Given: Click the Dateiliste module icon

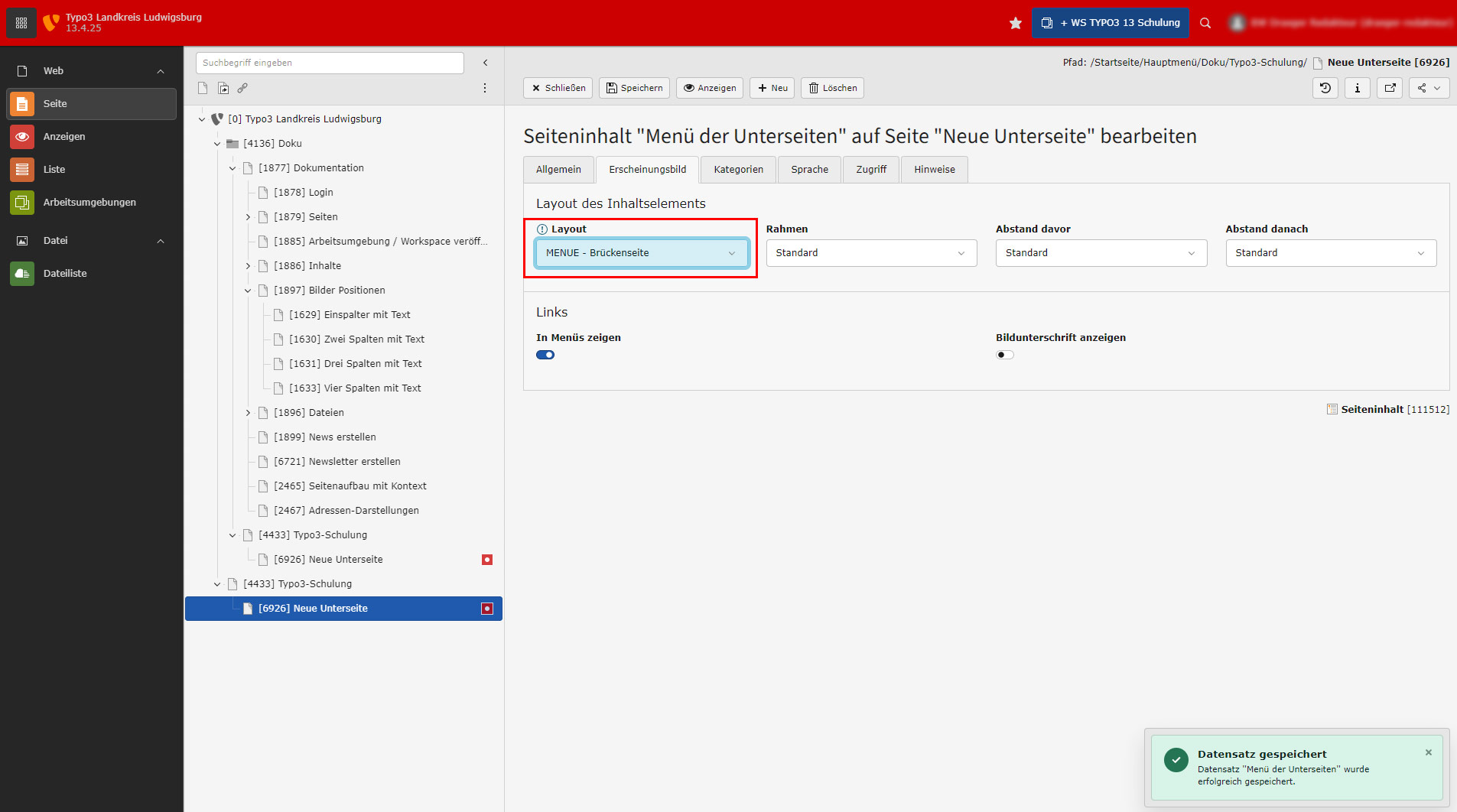Looking at the screenshot, I should pos(22,273).
